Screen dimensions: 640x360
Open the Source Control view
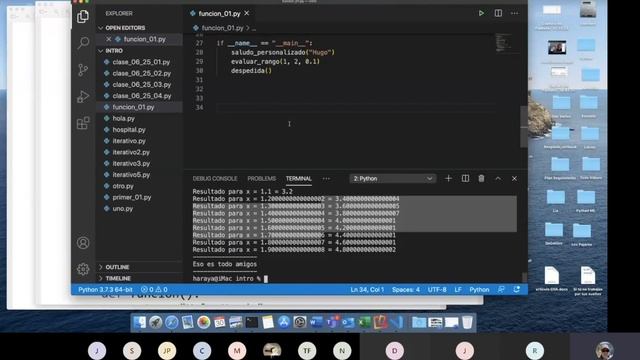[83, 70]
